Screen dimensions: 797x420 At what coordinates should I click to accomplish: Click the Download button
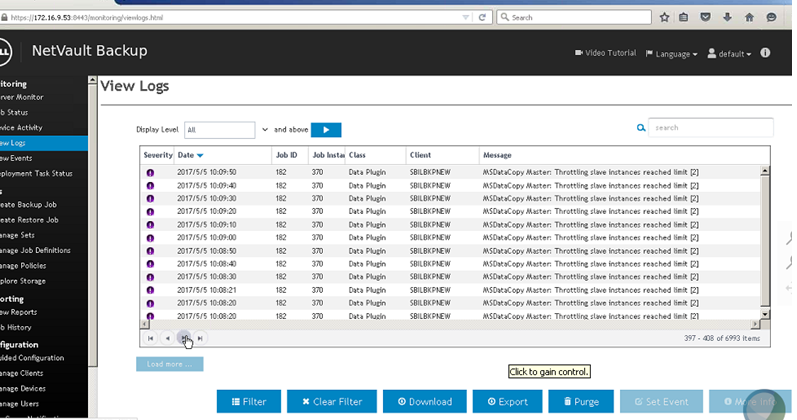pyautogui.click(x=425, y=402)
